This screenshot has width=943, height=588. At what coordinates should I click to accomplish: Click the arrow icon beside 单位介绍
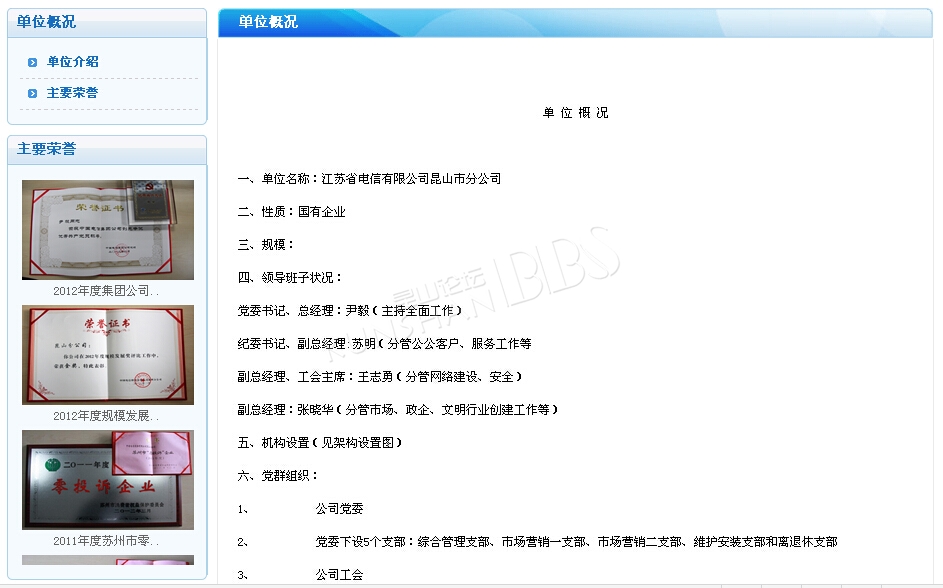32,62
